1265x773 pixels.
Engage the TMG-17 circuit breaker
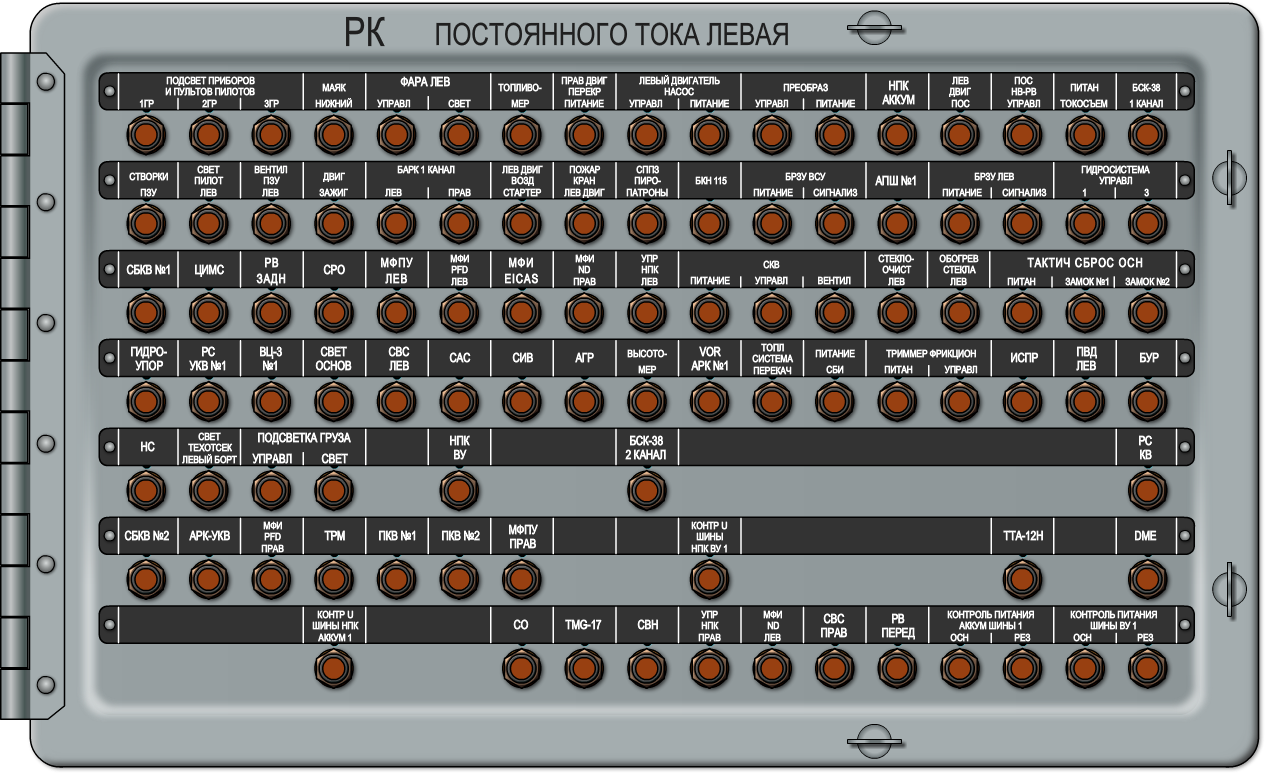[583, 667]
